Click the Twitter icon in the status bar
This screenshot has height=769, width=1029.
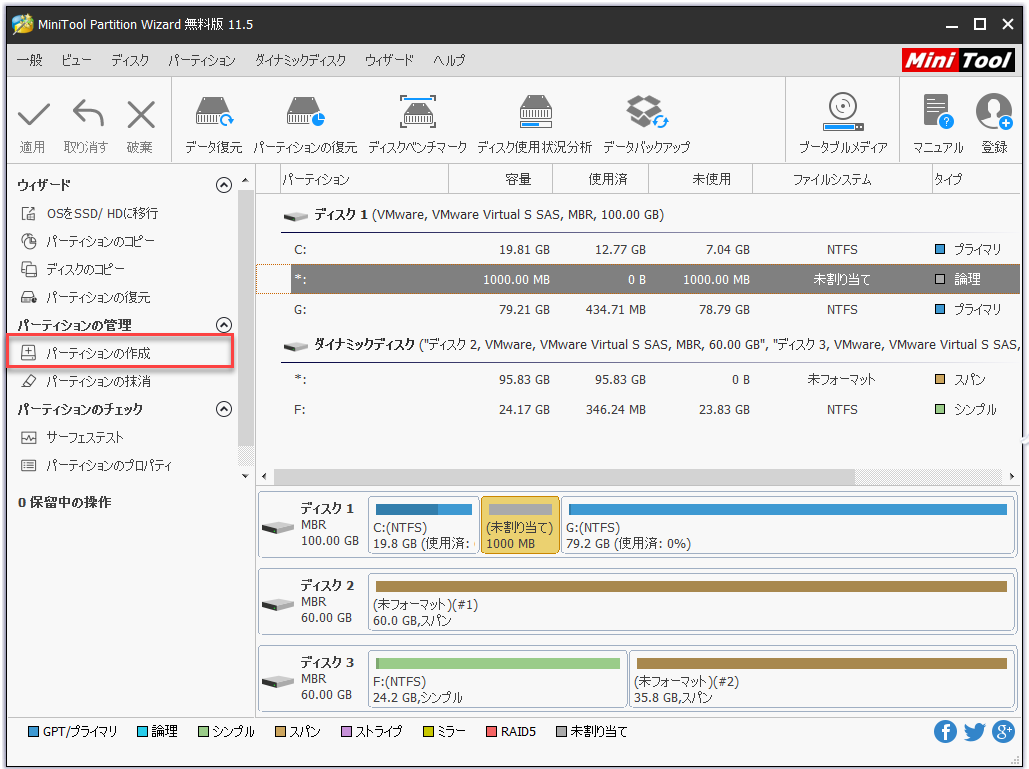[x=974, y=731]
